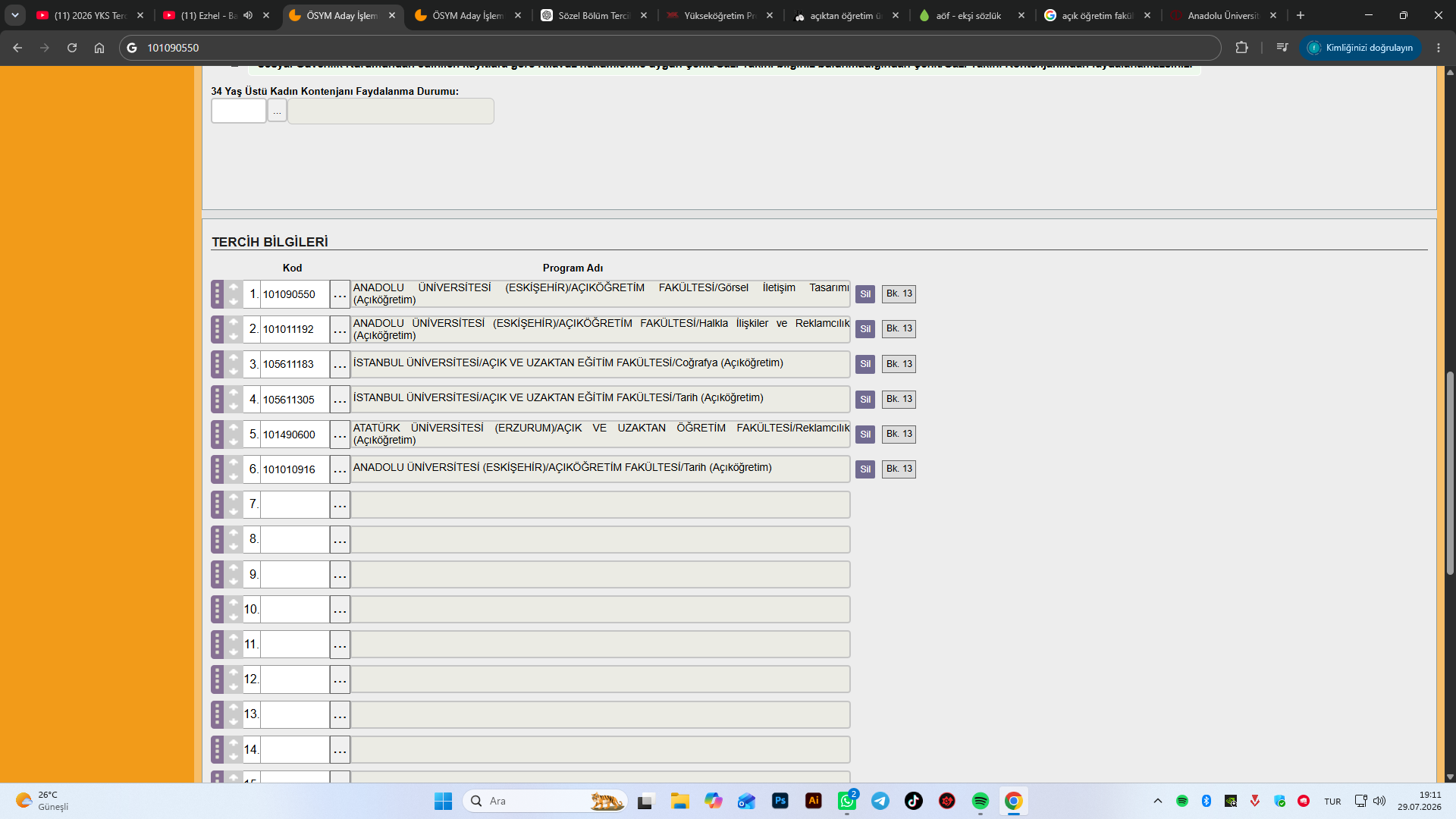Click the TERCİH BİLGİLERİ heading

coord(270,242)
